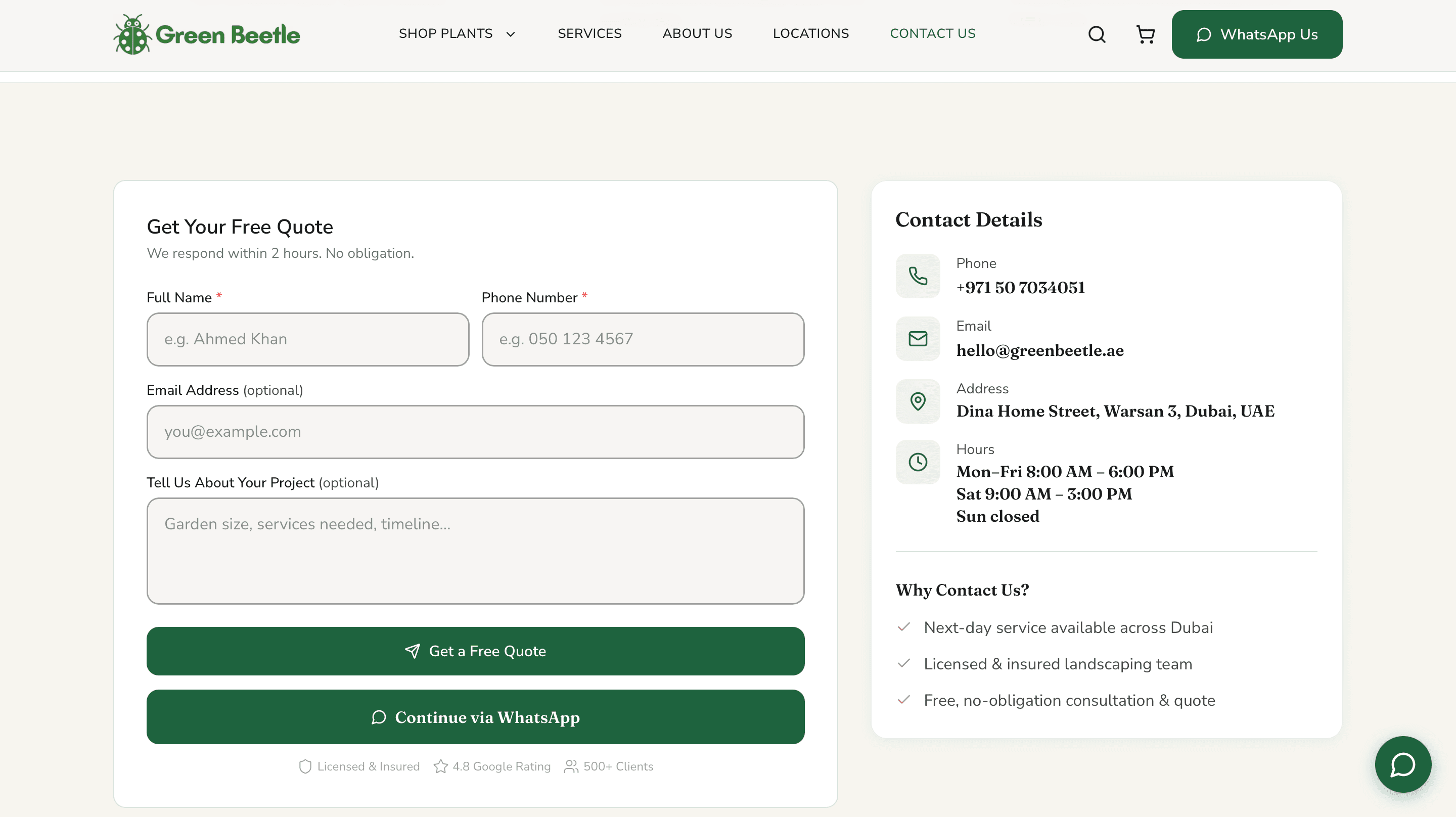Click the 'Email Address (optional)' label
The width and height of the screenshot is (1456, 817).
pyautogui.click(x=225, y=390)
